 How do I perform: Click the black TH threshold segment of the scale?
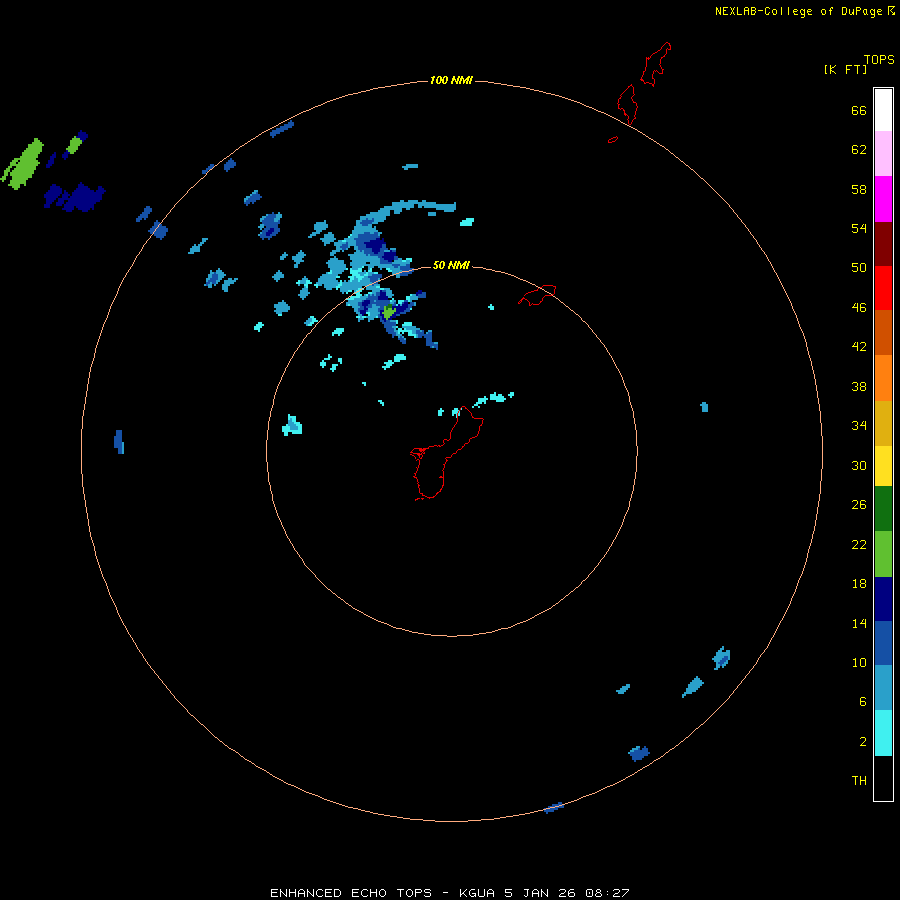[883, 778]
